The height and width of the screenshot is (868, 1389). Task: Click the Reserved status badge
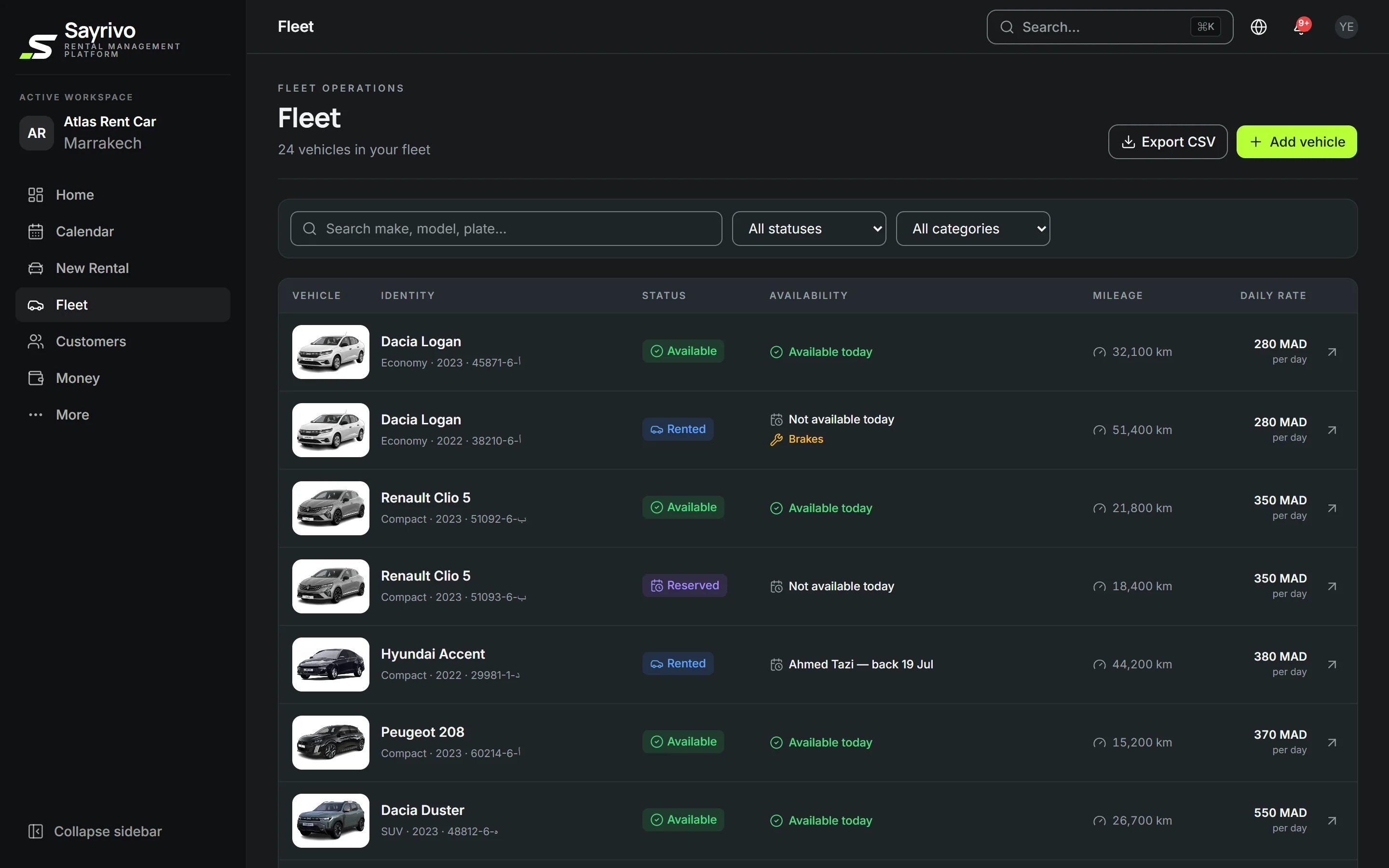[x=684, y=585]
